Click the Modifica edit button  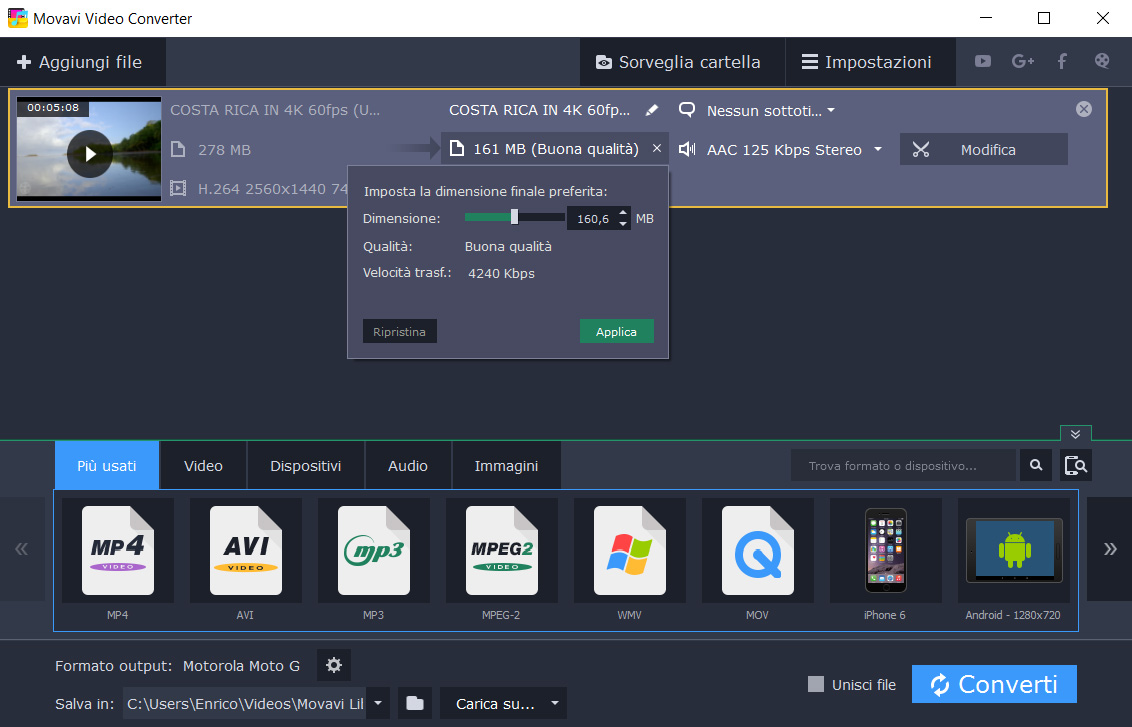[983, 149]
